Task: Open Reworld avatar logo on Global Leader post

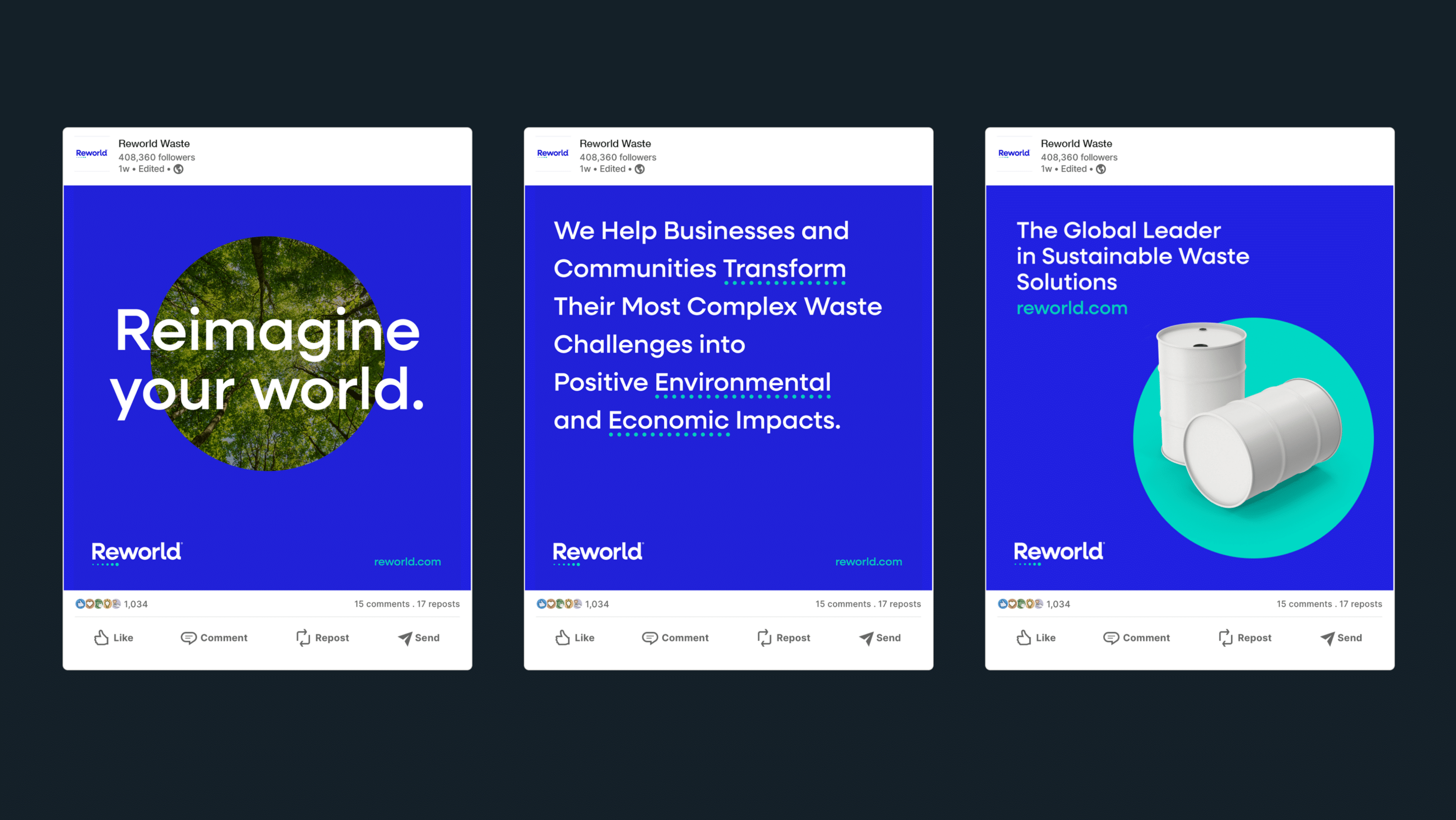Action: tap(1014, 153)
